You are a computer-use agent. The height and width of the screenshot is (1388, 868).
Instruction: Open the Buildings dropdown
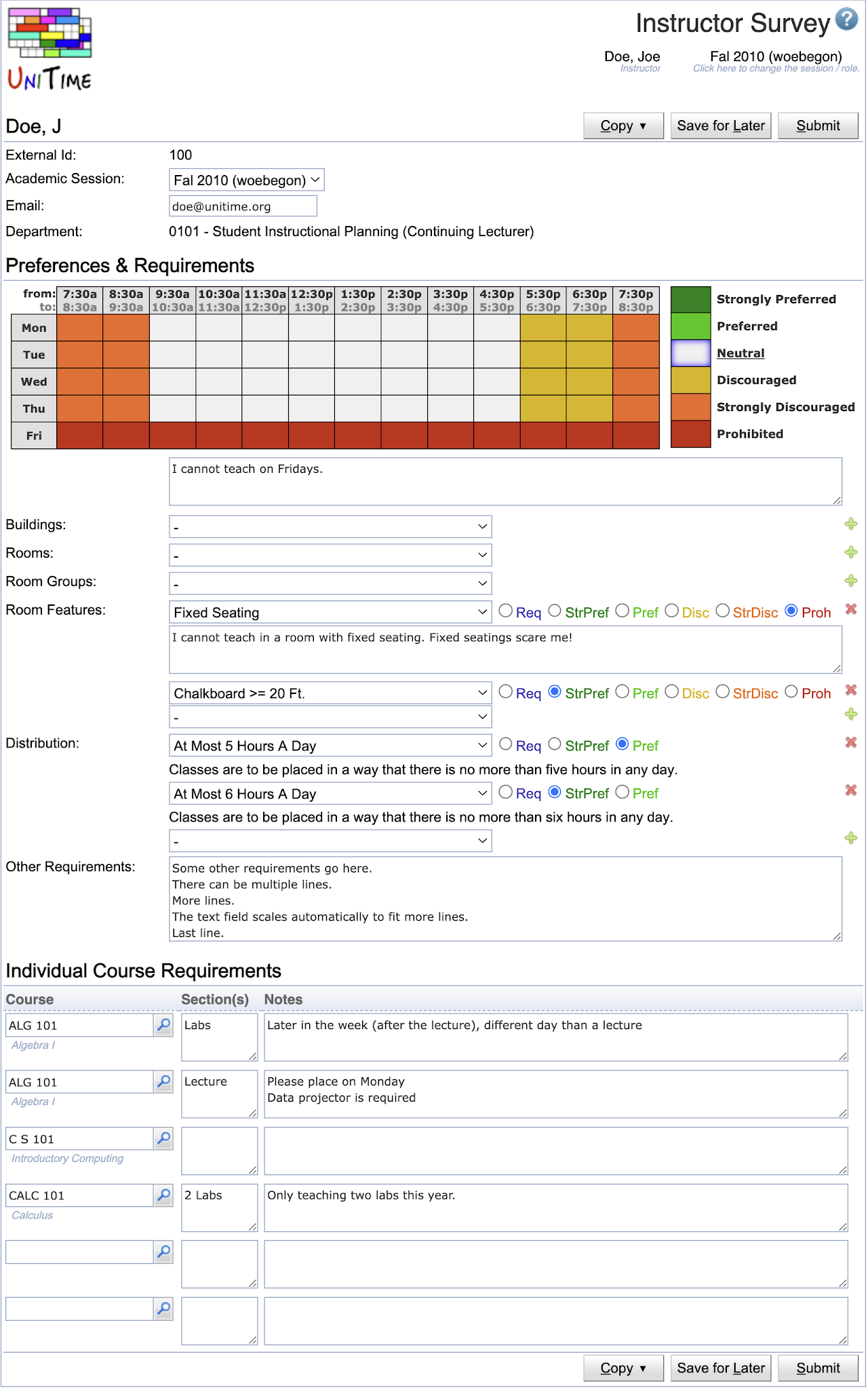tap(330, 526)
